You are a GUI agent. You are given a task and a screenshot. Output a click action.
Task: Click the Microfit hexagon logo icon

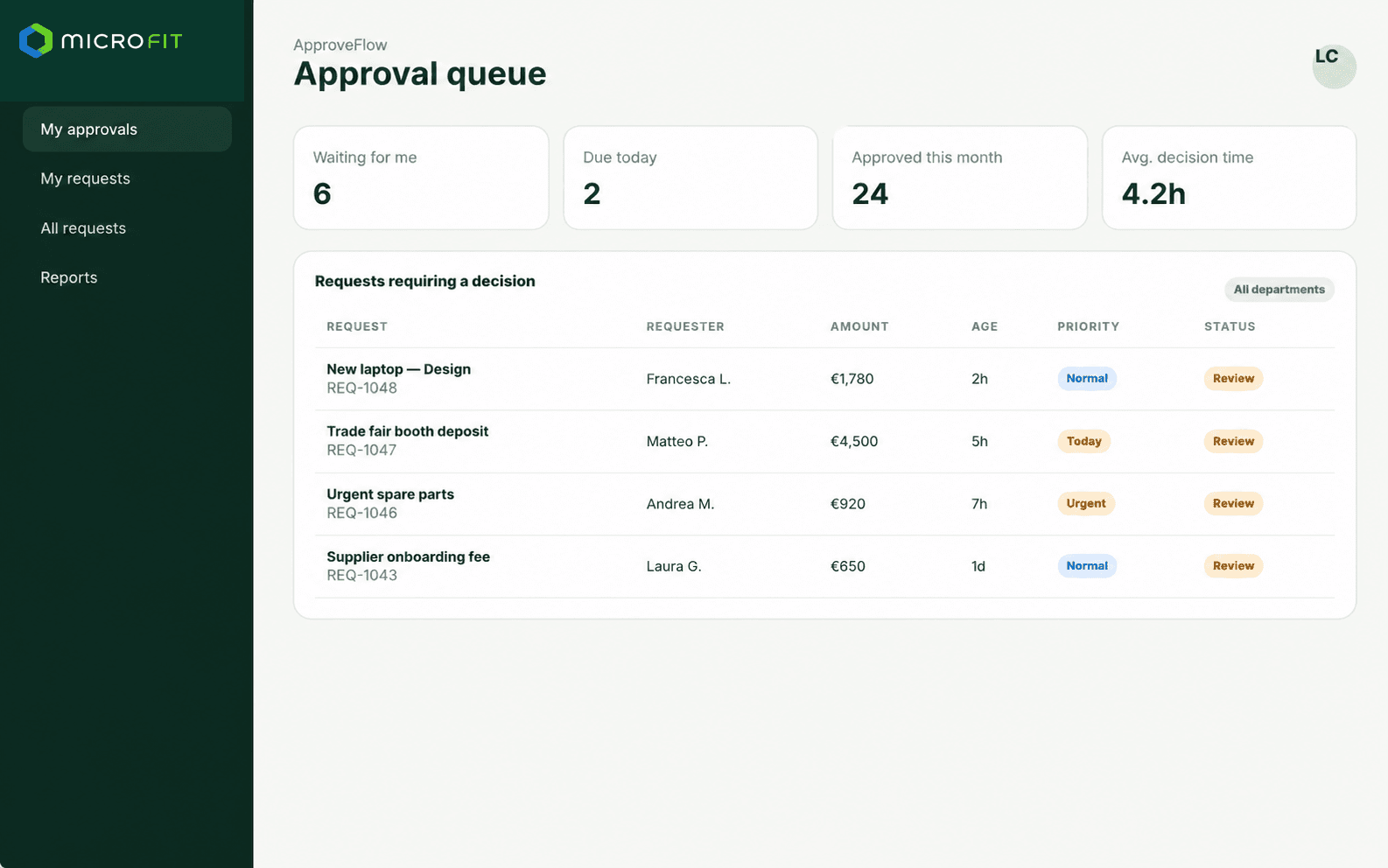click(36, 40)
